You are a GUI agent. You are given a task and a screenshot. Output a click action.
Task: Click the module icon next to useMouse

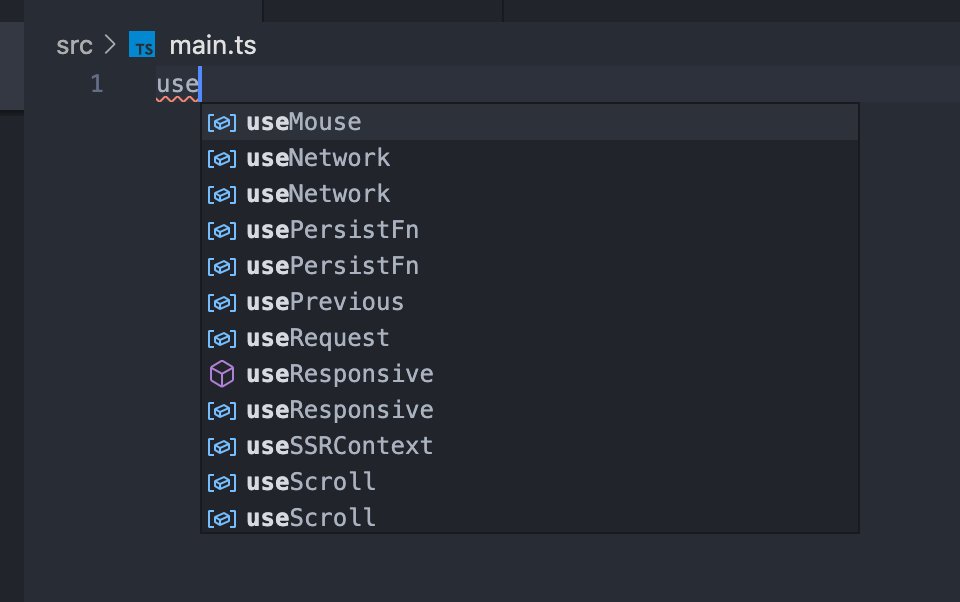(221, 121)
